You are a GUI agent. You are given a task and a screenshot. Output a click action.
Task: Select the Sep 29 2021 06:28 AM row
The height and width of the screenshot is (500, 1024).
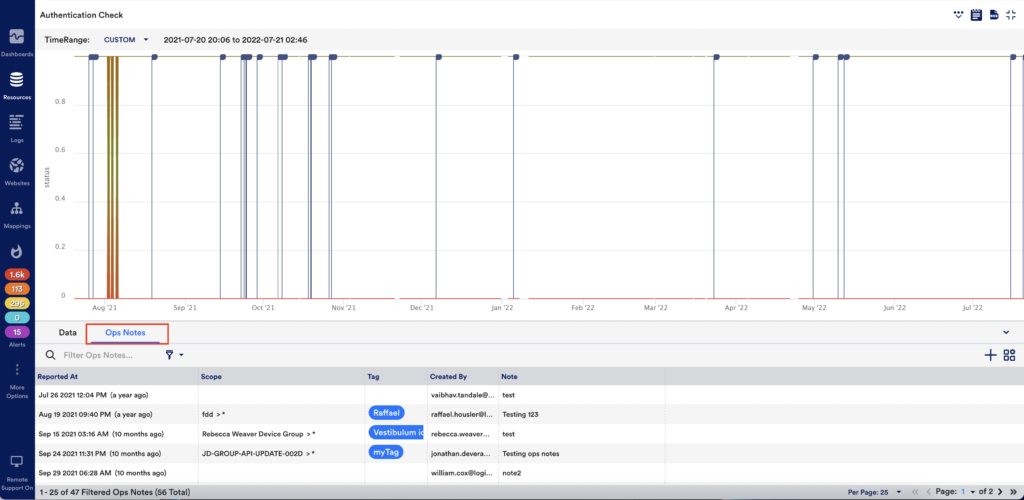[x=530, y=473]
